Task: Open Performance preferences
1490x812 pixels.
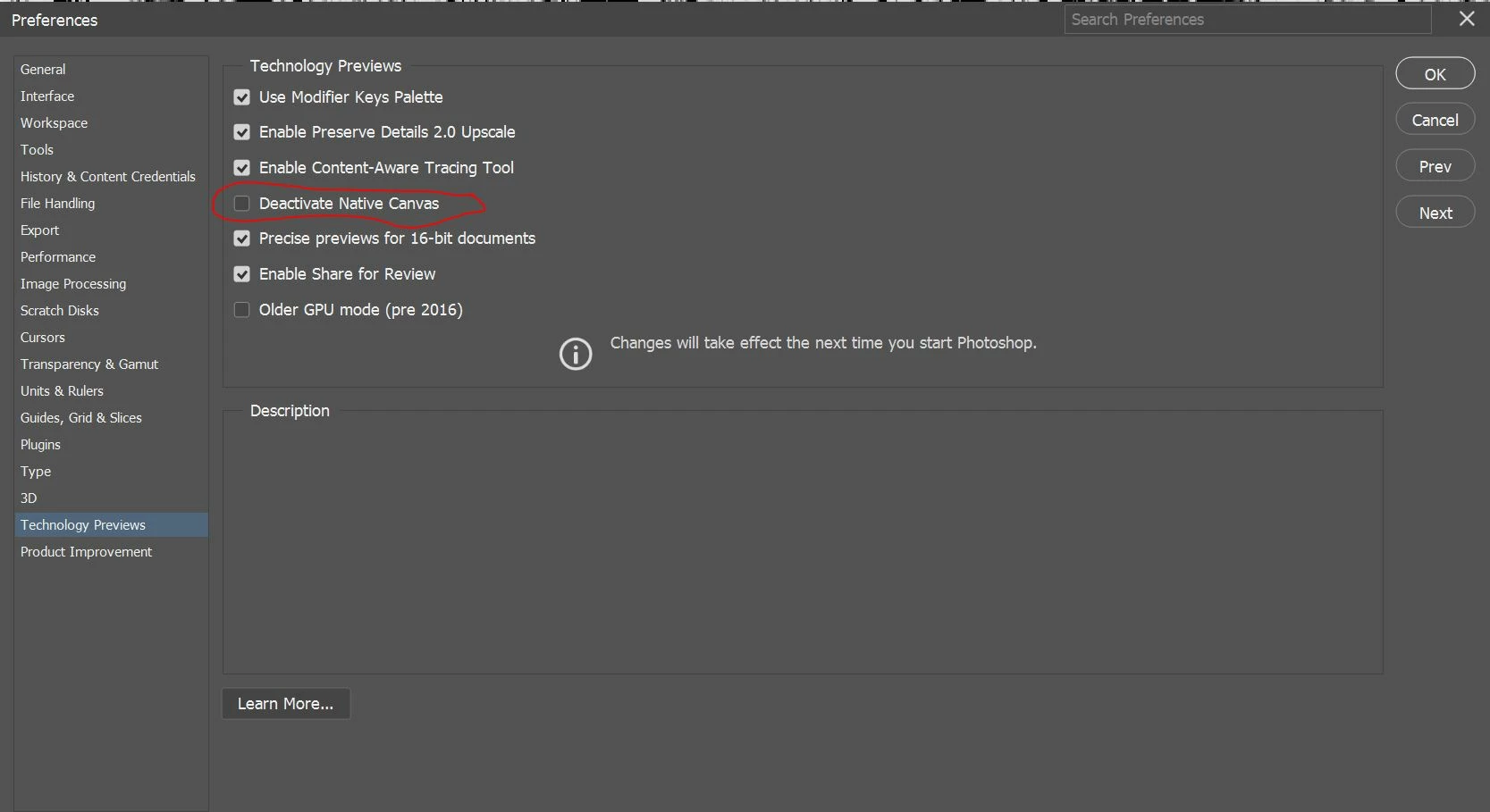Action: 111,256
